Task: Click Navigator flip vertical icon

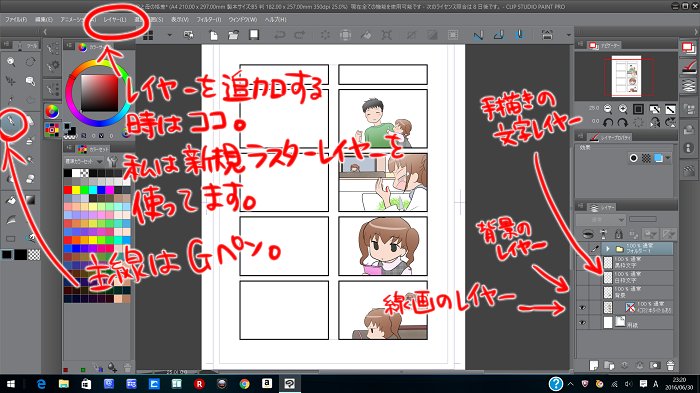Action: coord(670,122)
